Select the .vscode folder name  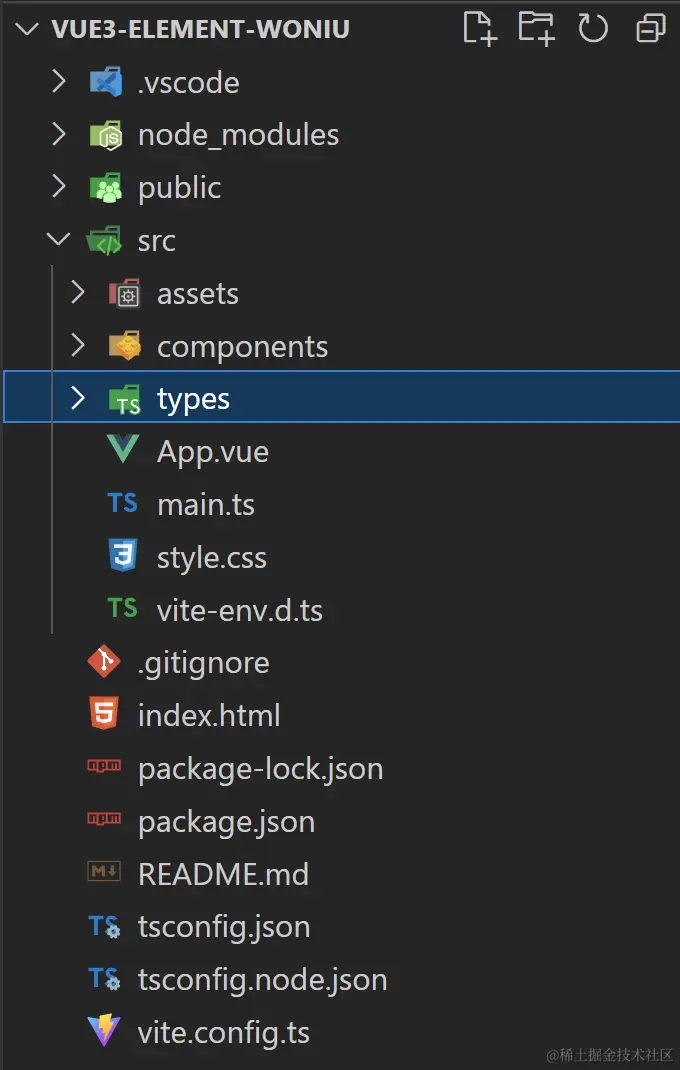[188, 83]
